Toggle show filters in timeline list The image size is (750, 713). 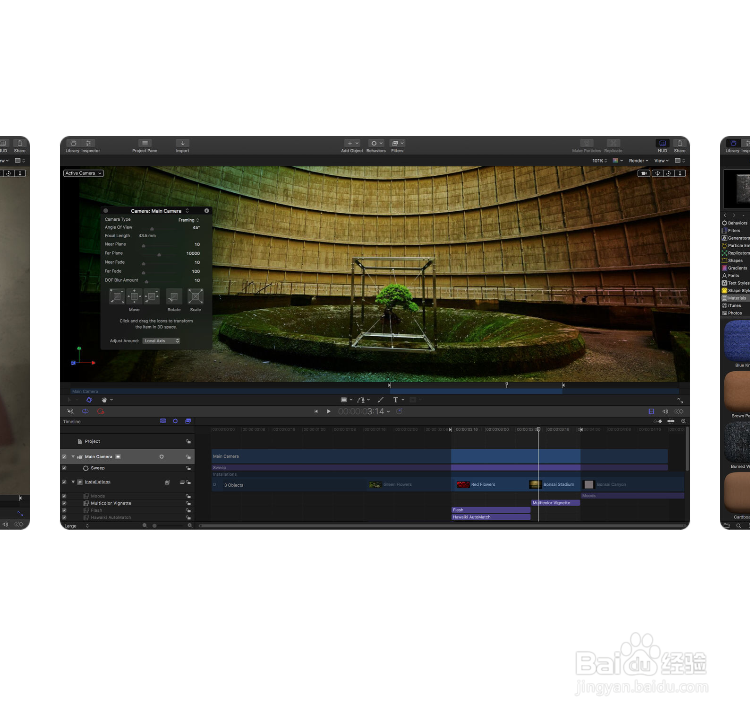[188, 421]
